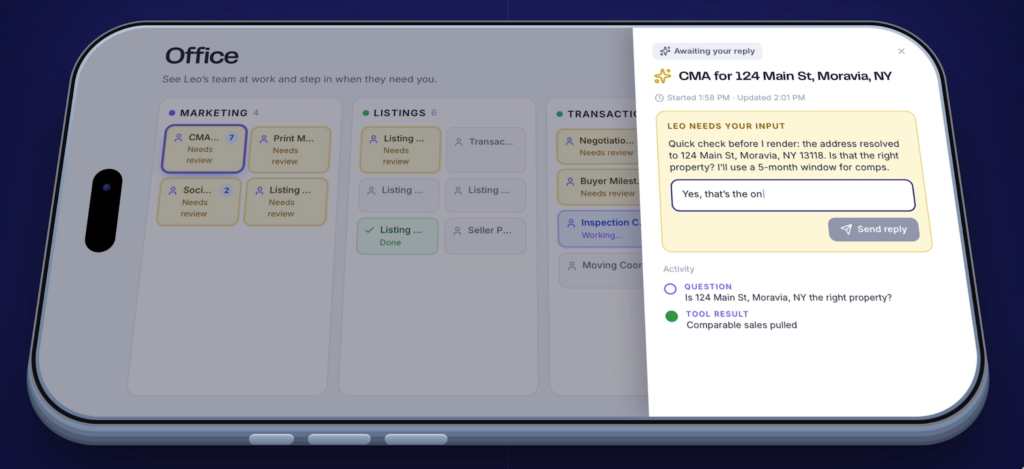Viewport: 1024px width, 469px height.
Task: Open the Soci... card with badge 2
Action: [199, 202]
